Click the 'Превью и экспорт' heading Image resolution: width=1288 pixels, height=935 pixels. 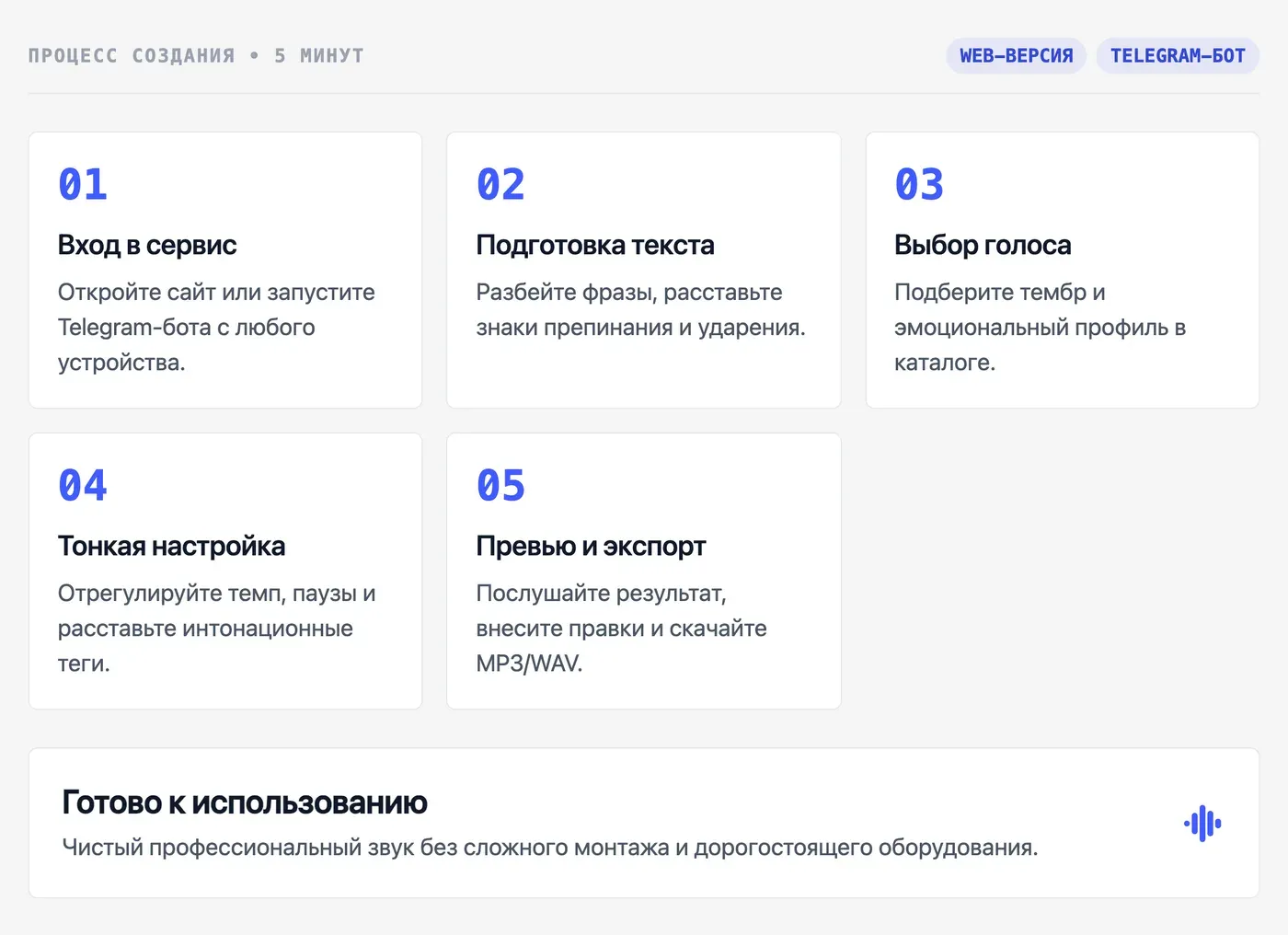pos(591,546)
